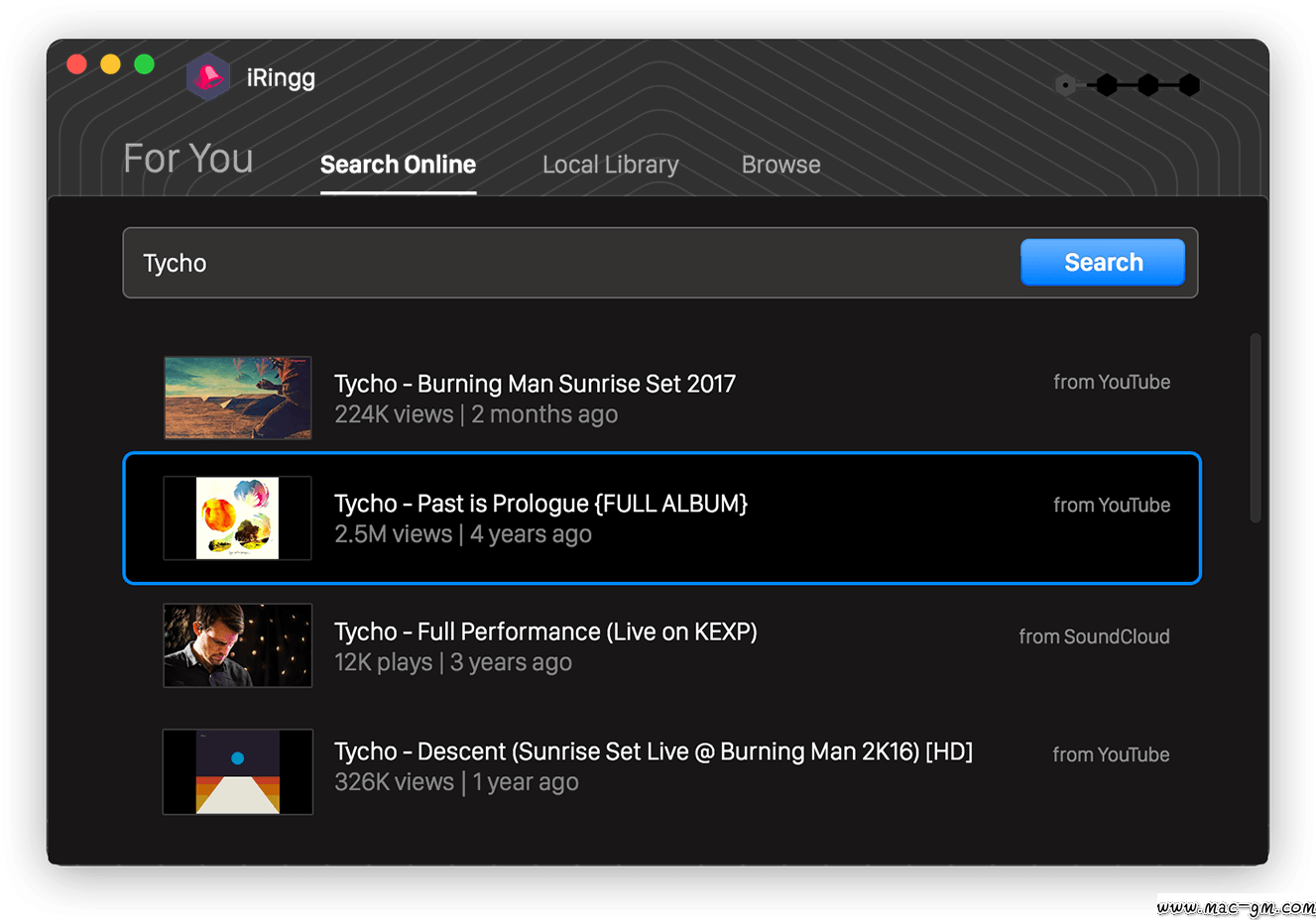Click the results list vertical scrollbar

(1256, 428)
